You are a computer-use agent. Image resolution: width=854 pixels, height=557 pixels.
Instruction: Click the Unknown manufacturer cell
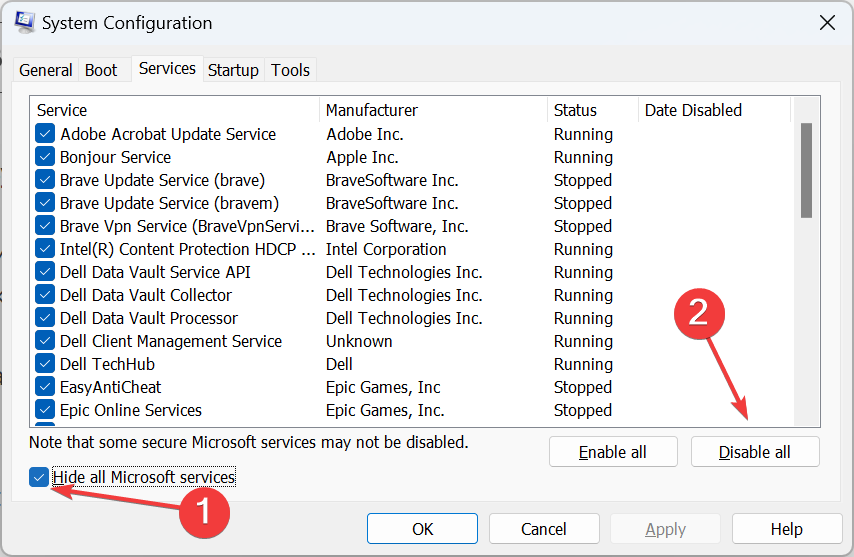[359, 341]
